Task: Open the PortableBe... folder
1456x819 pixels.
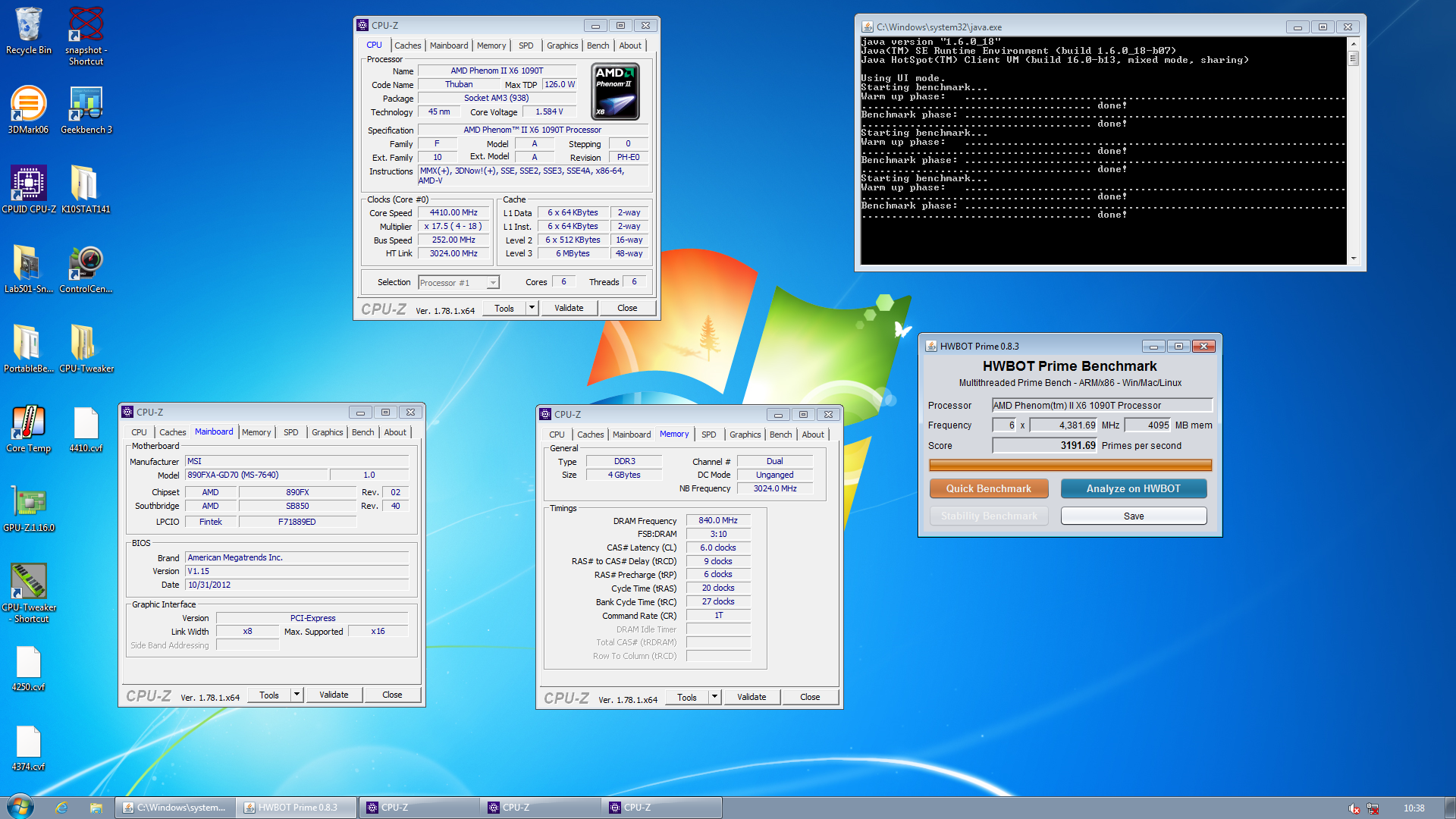Action: click(x=28, y=349)
